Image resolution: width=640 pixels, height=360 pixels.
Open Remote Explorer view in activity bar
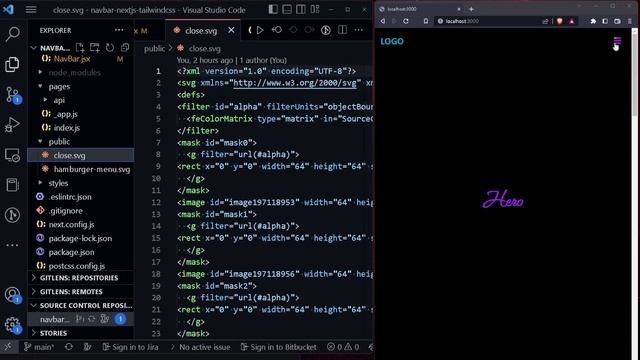pos(12,155)
